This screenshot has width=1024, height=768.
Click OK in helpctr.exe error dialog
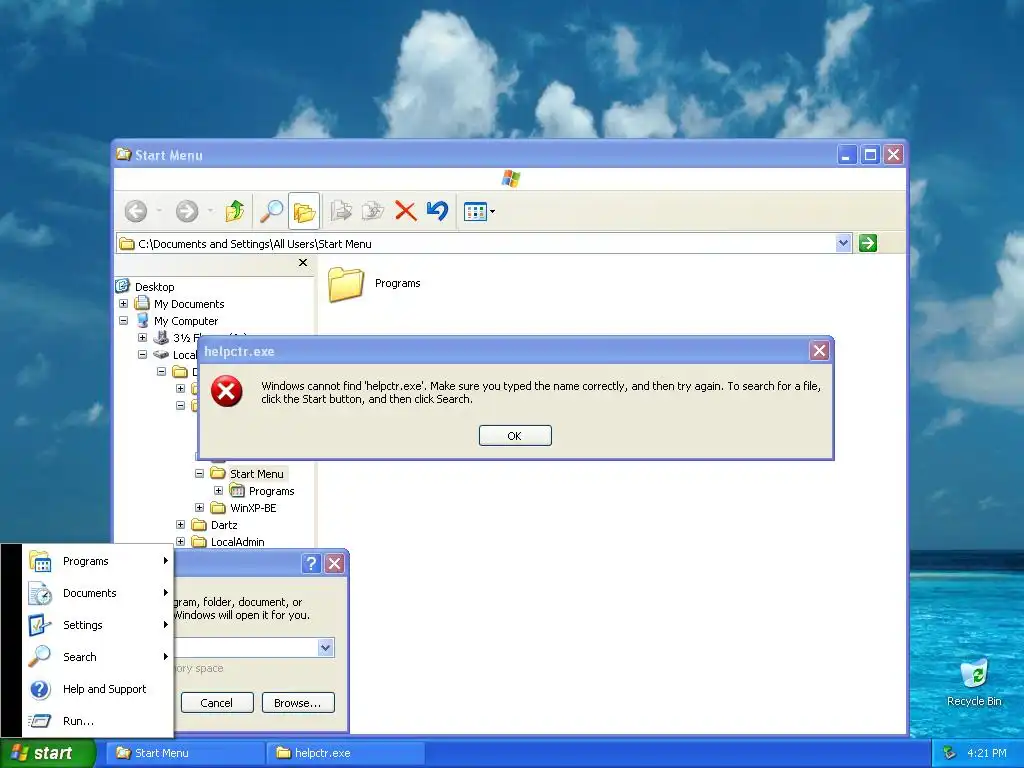(515, 436)
